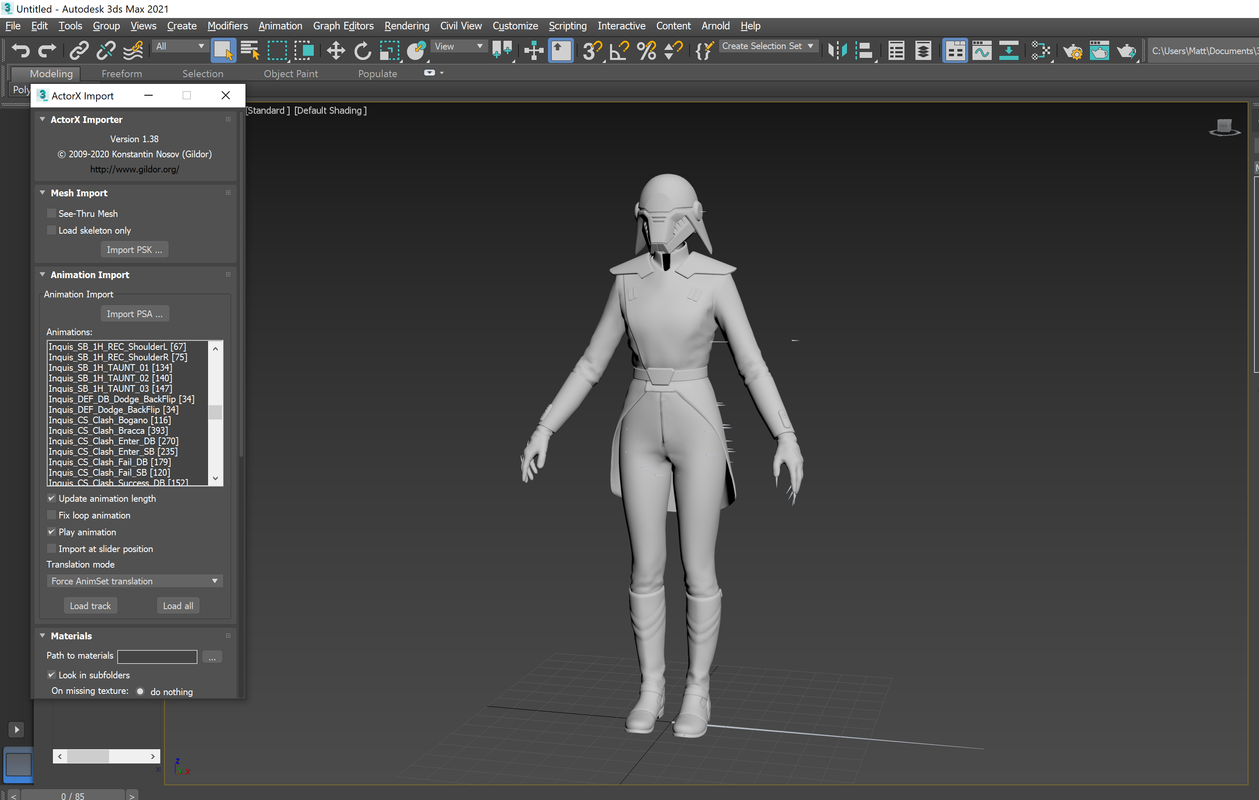
Task: Open Force AnimSet translation dropdown
Action: coord(135,581)
